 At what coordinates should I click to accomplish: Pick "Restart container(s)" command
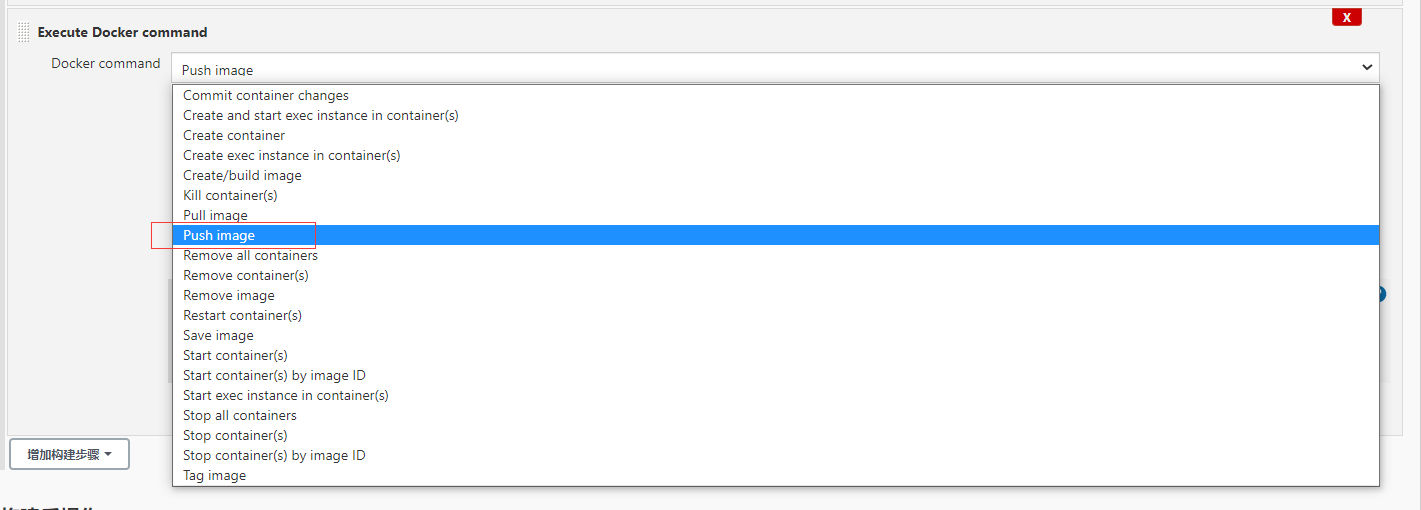[x=242, y=316]
